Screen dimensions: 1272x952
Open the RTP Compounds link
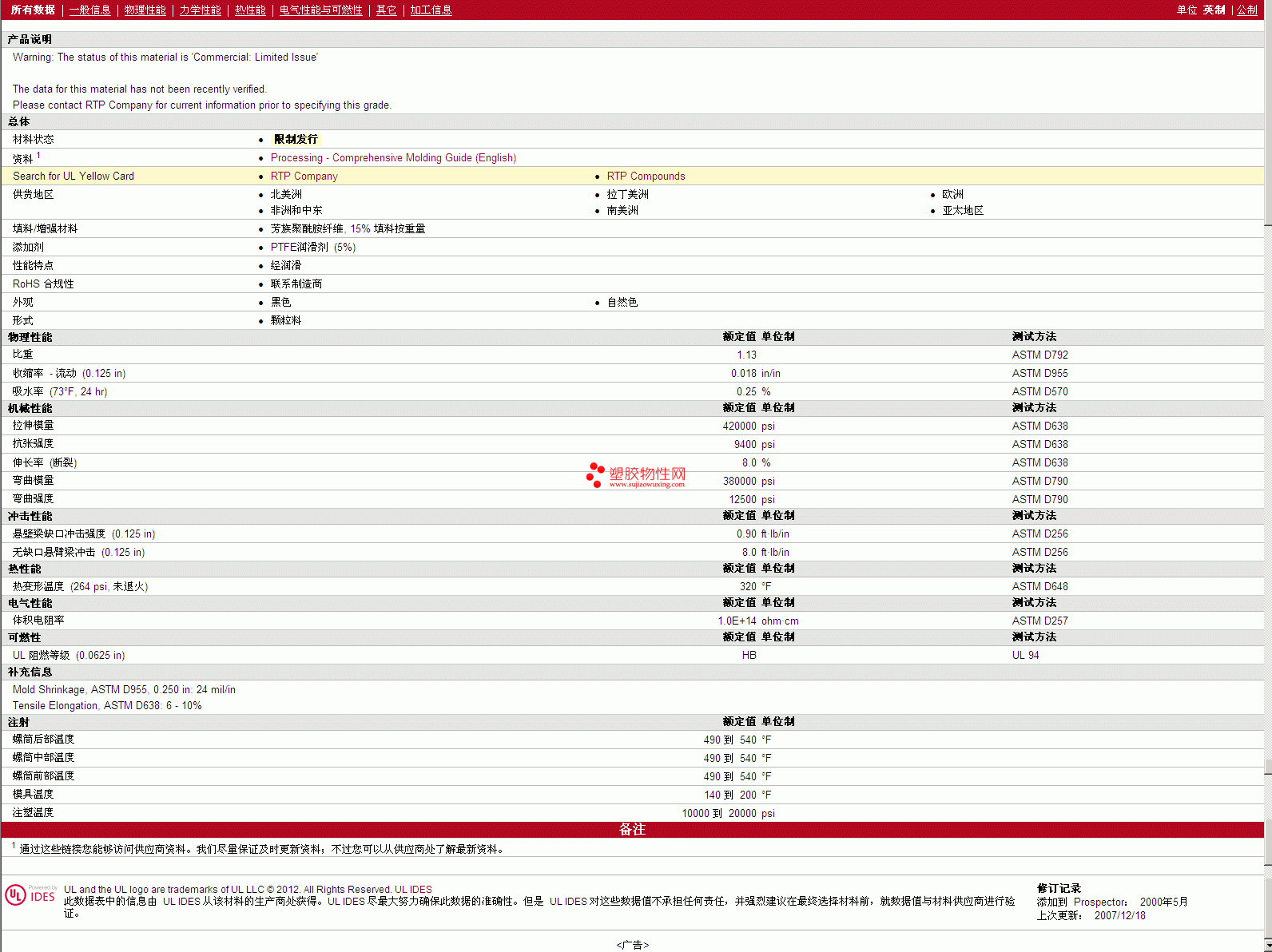click(646, 177)
